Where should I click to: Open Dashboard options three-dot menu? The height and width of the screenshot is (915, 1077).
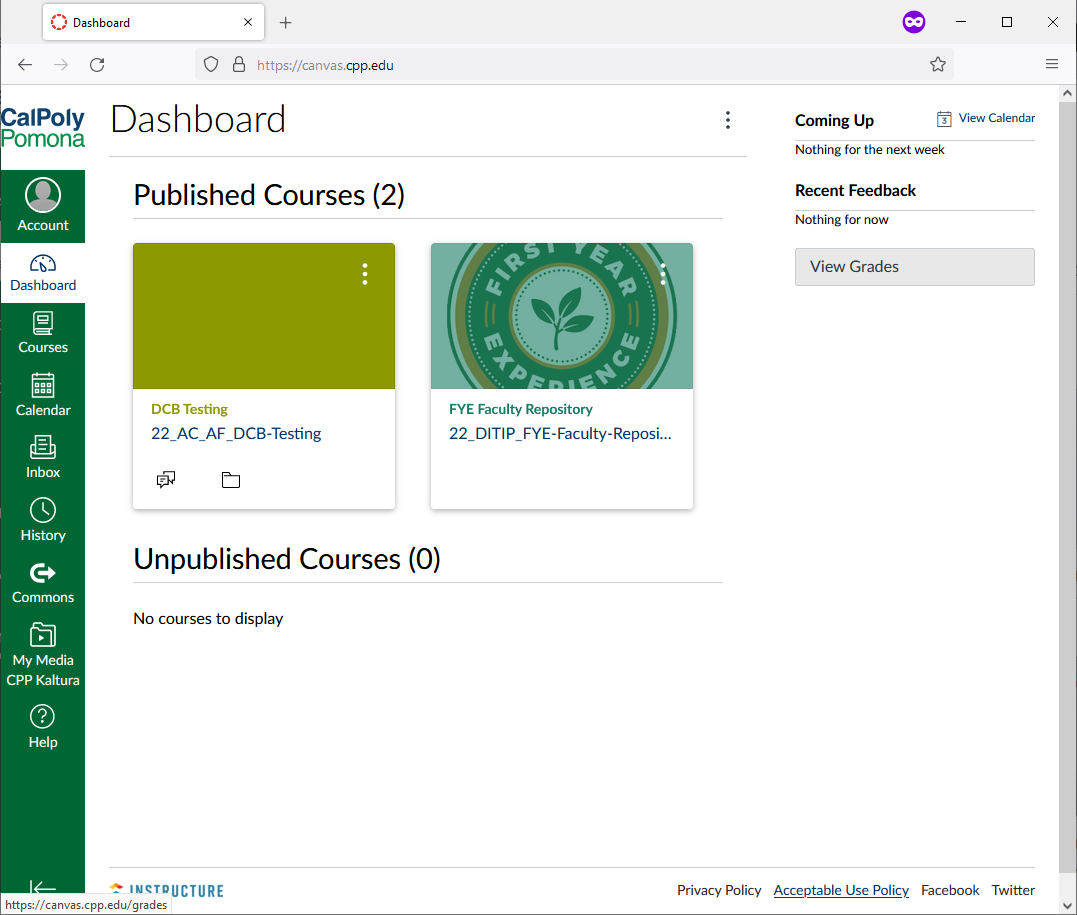(727, 120)
